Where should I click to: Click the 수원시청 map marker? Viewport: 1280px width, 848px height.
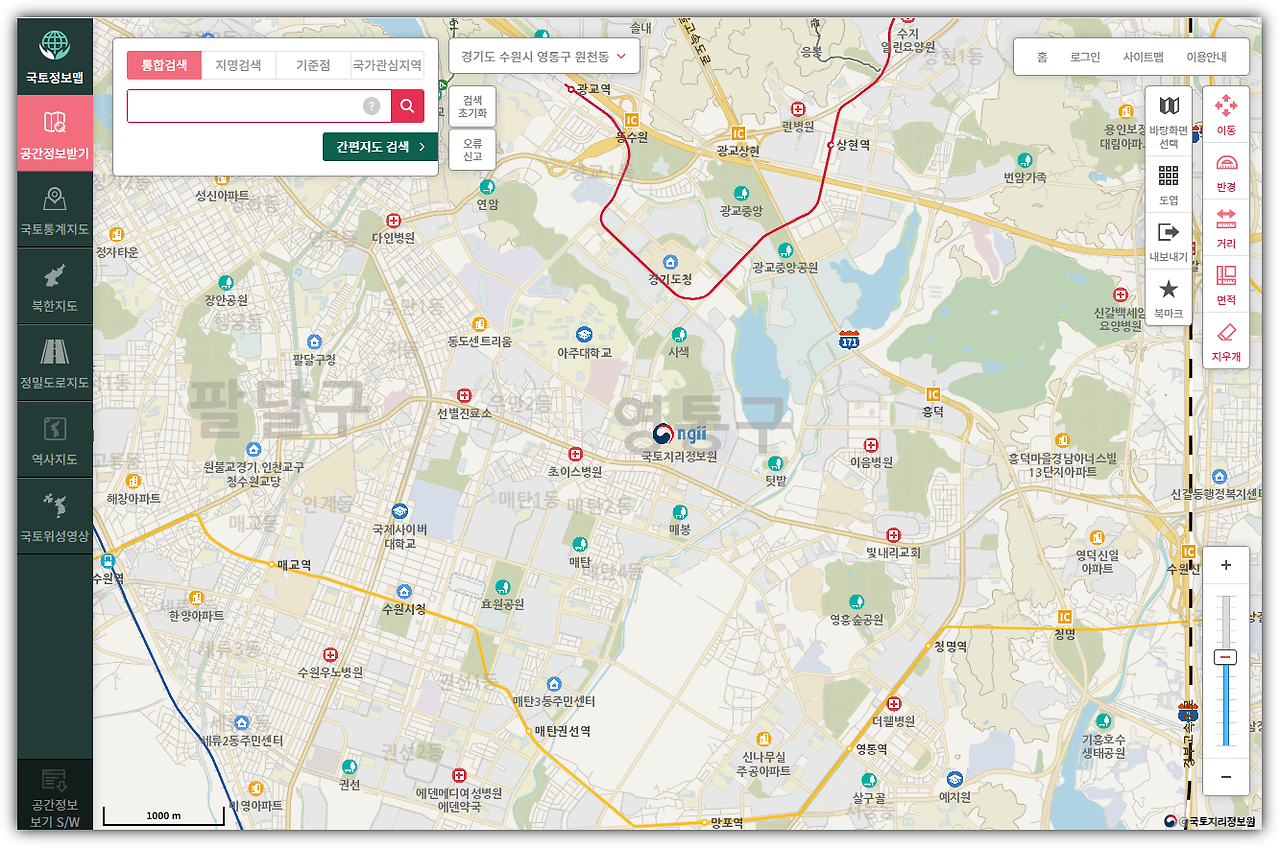pos(404,592)
